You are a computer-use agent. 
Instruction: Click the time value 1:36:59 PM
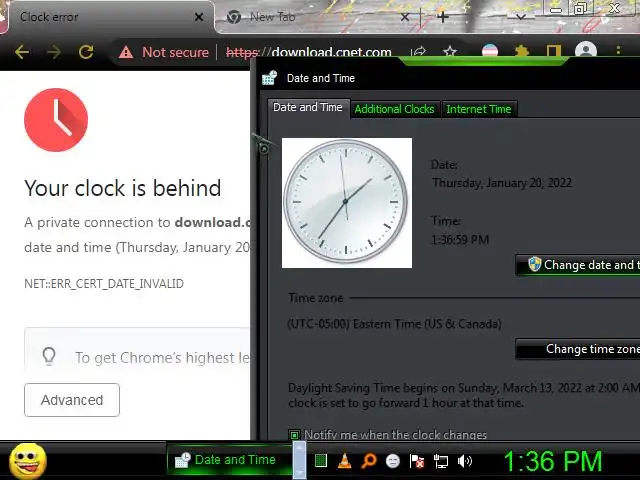[460, 240]
